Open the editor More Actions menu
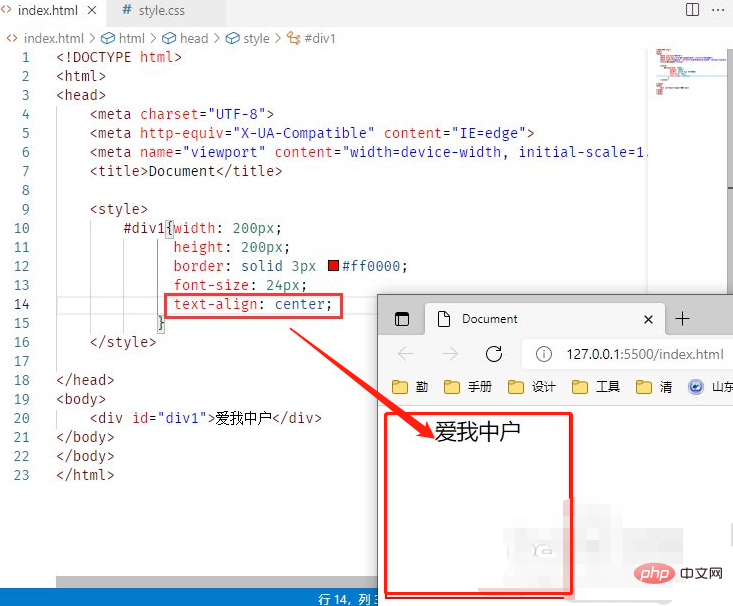This screenshot has width=733, height=606. tap(718, 10)
